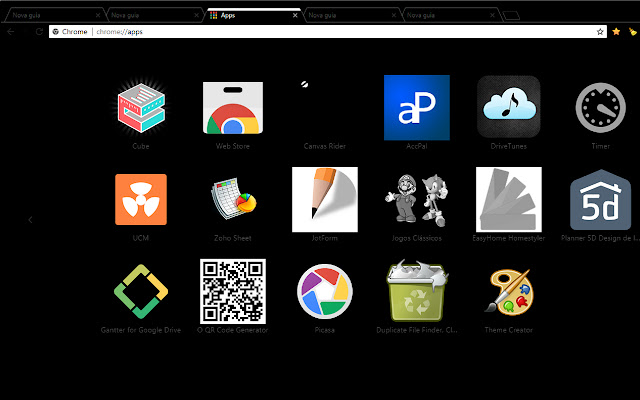Click the Chrome site info chip
The image size is (640, 400).
(70, 31)
